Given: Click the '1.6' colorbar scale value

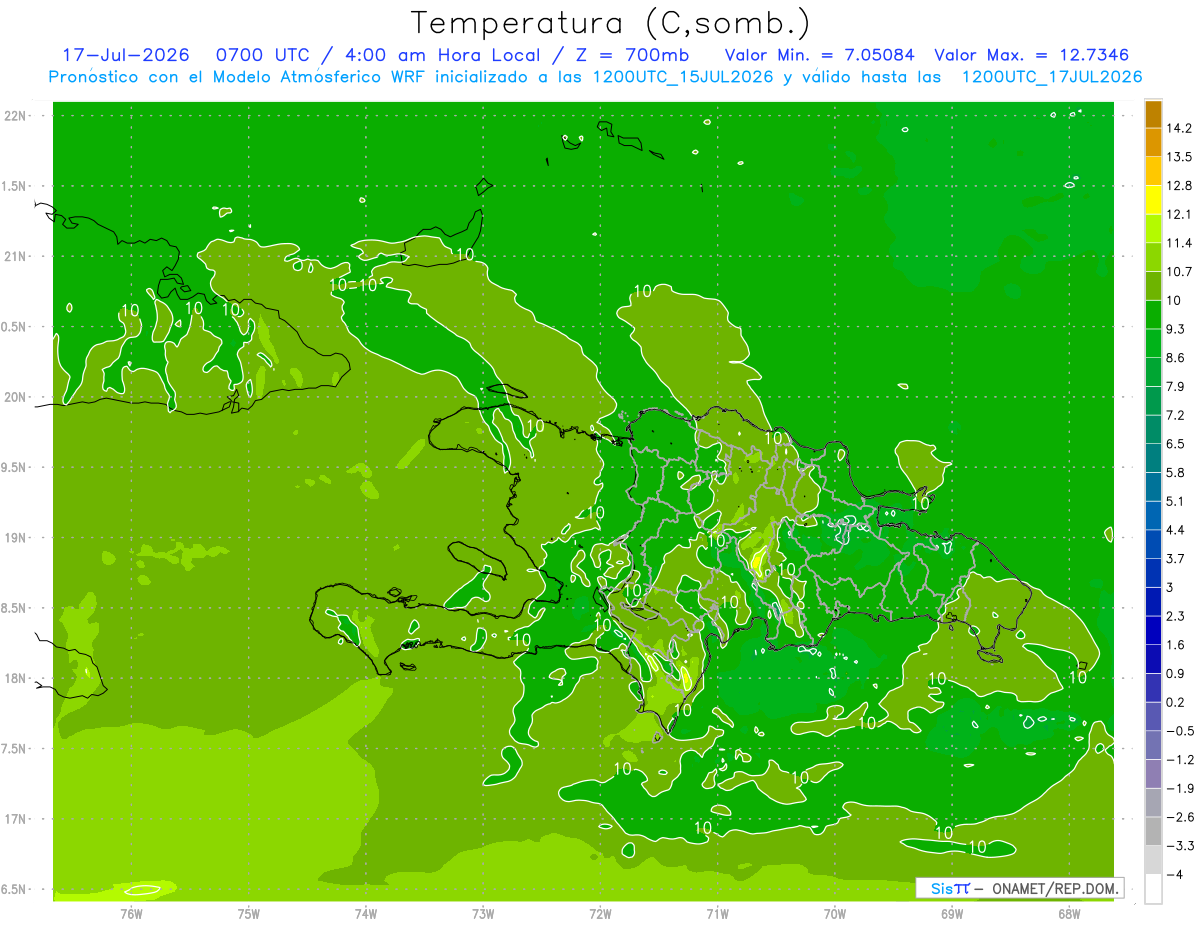Looking at the screenshot, I should point(1176,644).
